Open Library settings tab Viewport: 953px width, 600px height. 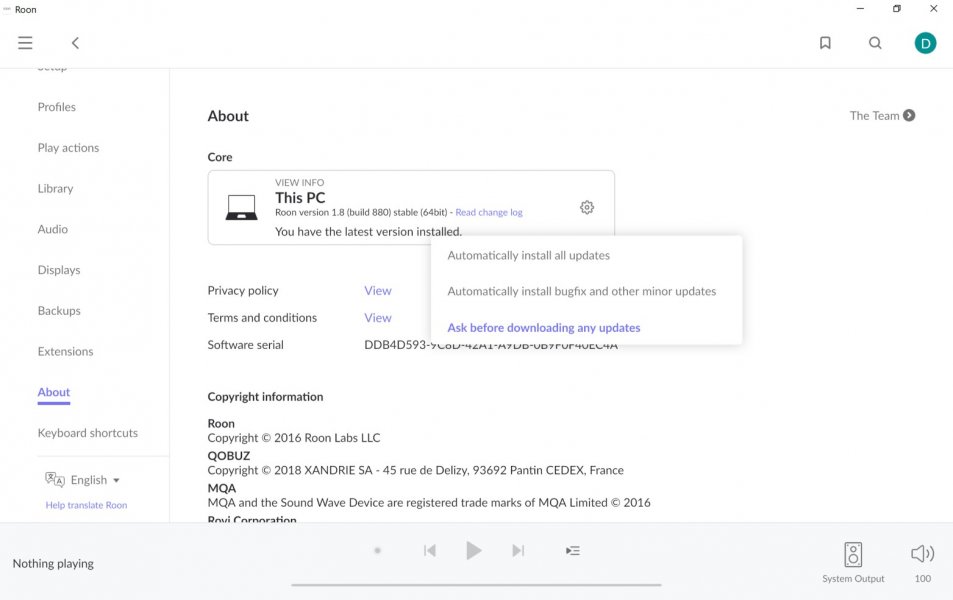pos(55,188)
